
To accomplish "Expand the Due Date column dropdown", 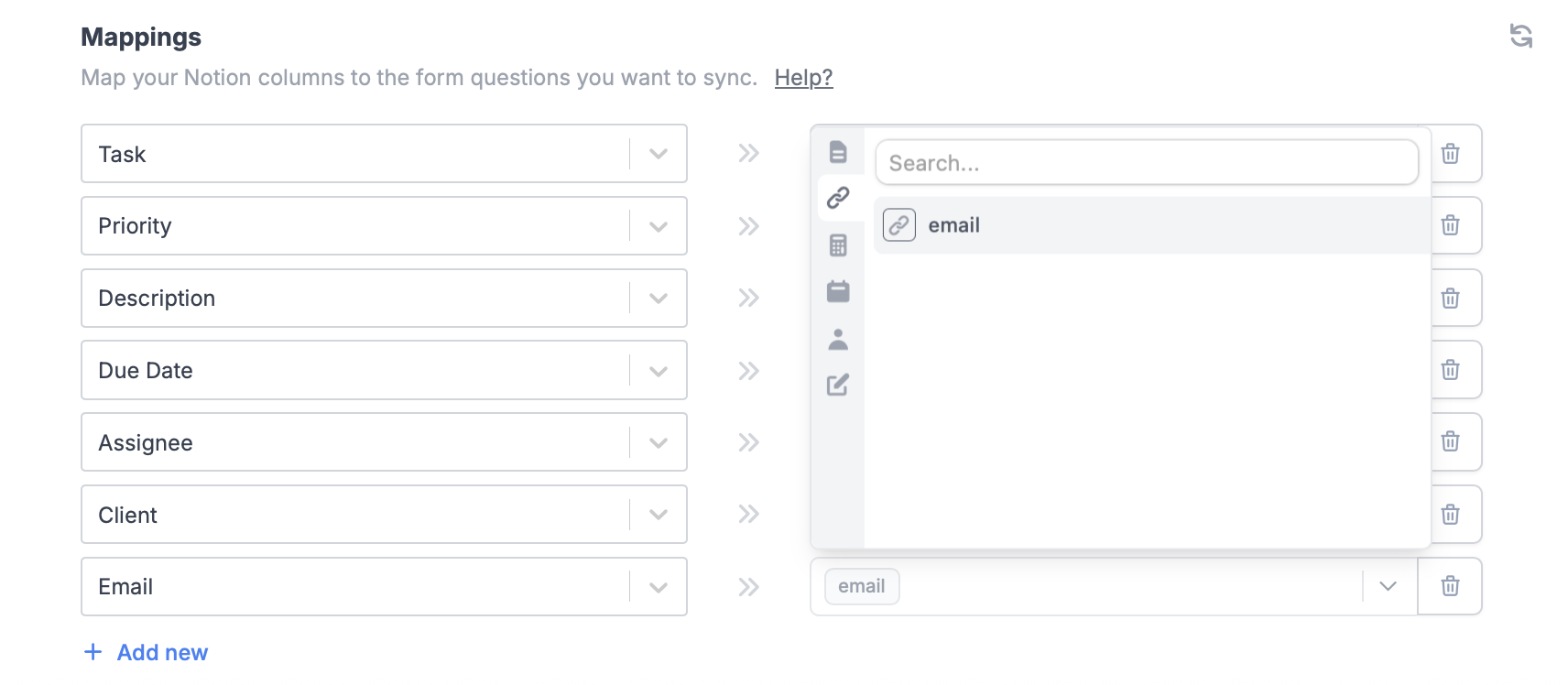I will (657, 370).
